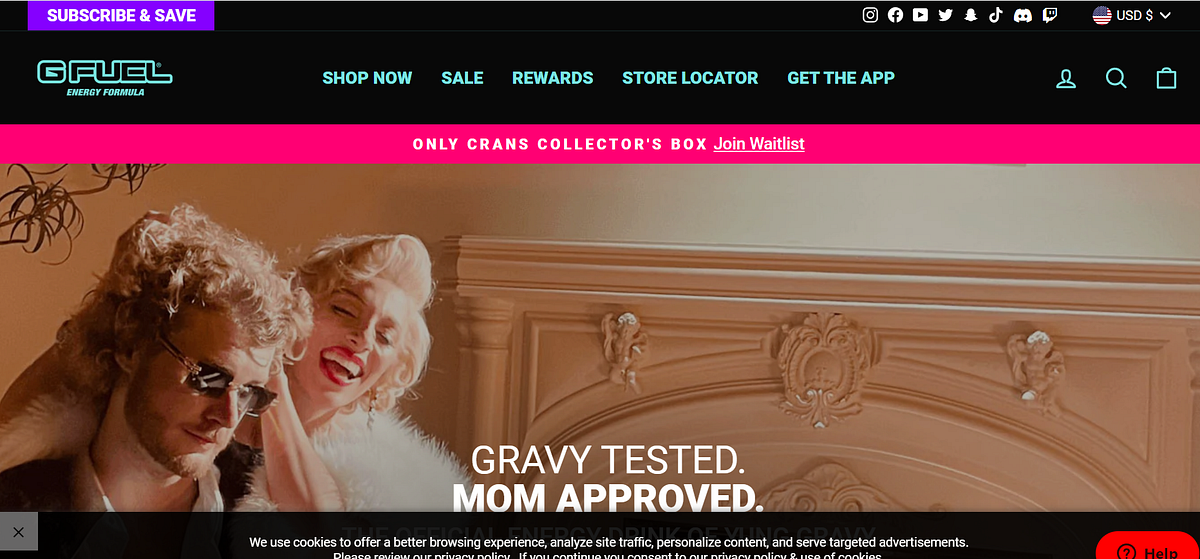The image size is (1200, 559).
Task: Open the shopping cart bag
Action: tap(1166, 78)
